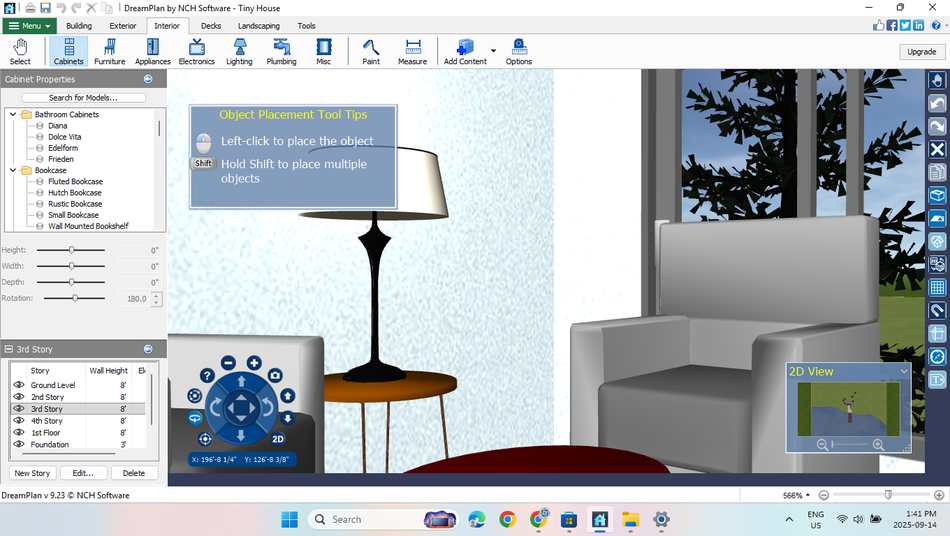The height and width of the screenshot is (536, 950).
Task: Click the Add Content icon
Action: tap(465, 51)
